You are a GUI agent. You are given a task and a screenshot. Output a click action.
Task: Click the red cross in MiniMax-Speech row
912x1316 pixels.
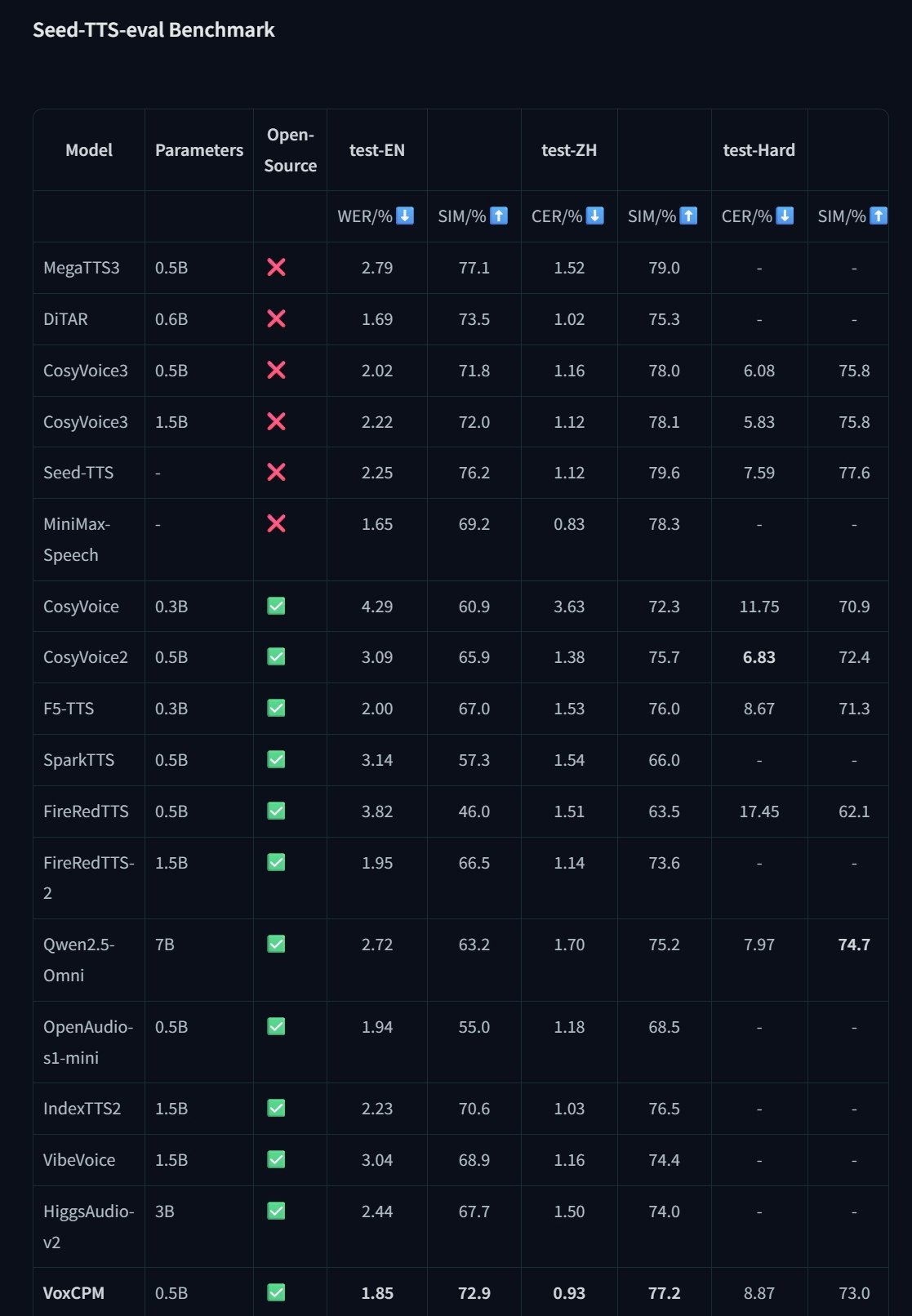pos(276,523)
